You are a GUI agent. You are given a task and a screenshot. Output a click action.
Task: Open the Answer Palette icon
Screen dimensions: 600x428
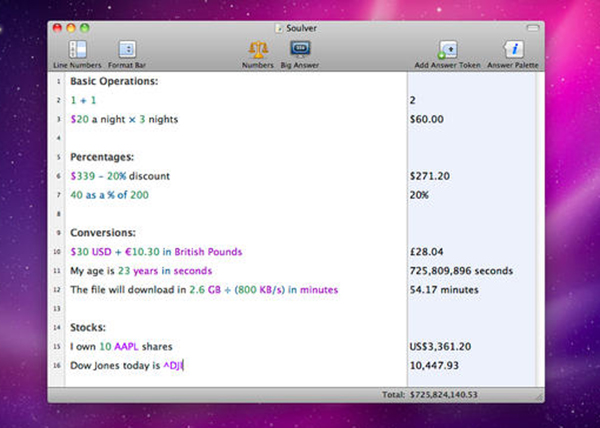pyautogui.click(x=513, y=50)
